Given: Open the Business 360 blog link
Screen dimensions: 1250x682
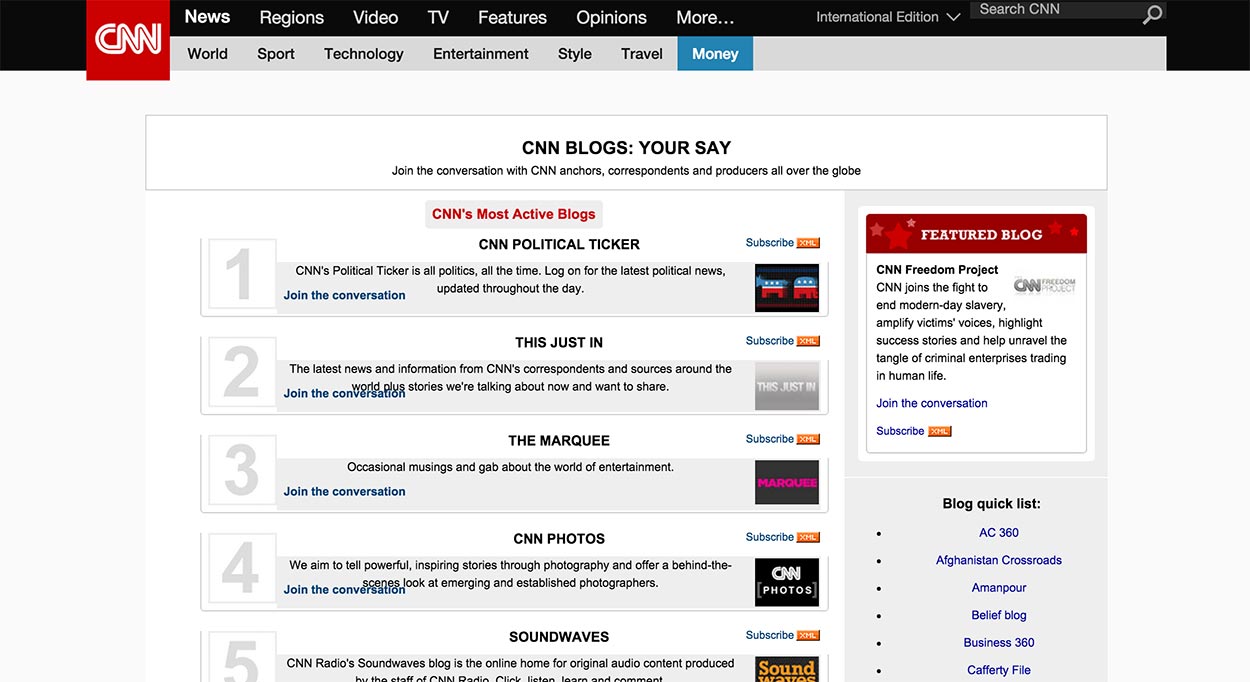Looking at the screenshot, I should point(999,643).
